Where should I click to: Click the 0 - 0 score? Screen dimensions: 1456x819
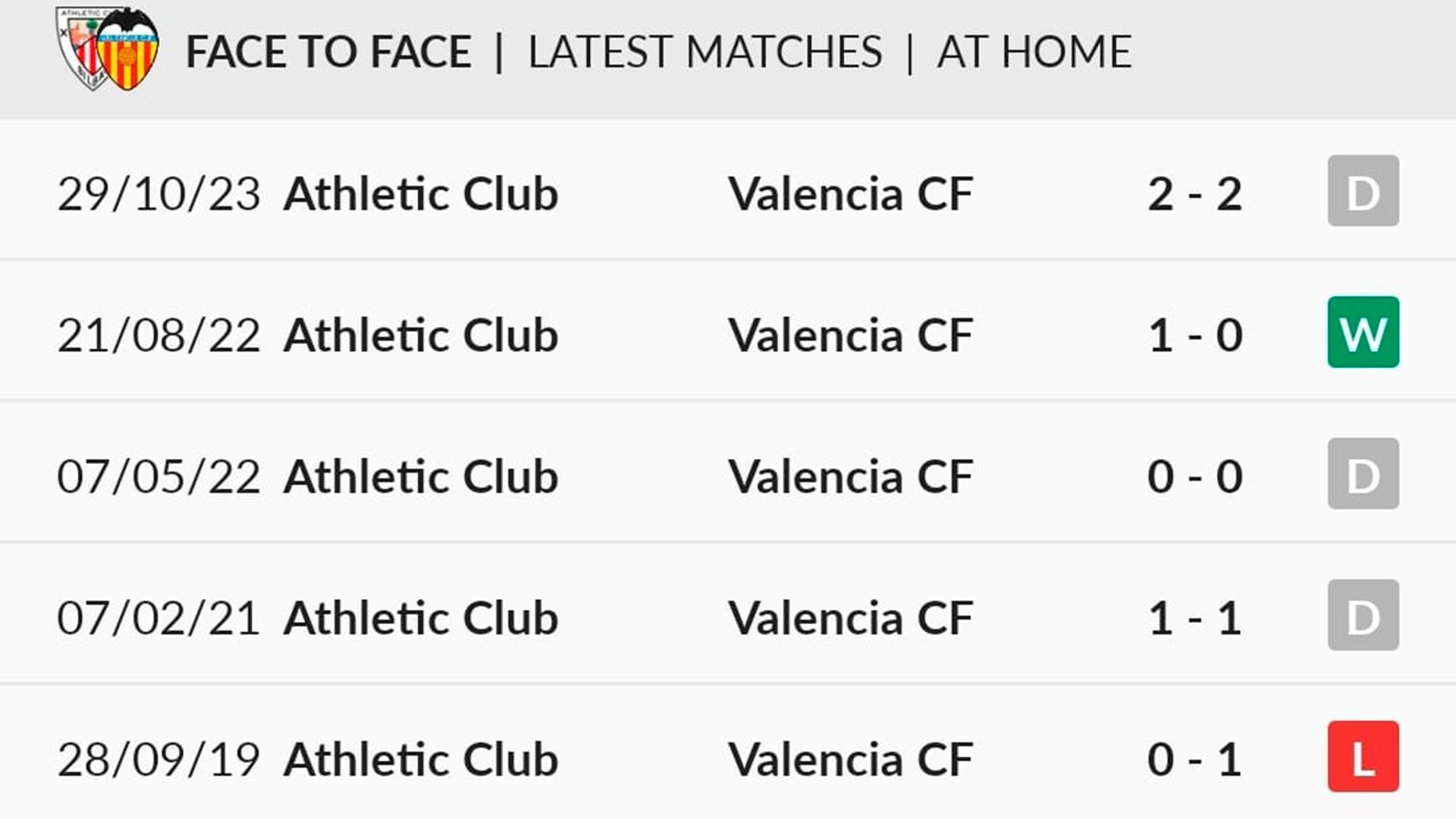[1194, 477]
